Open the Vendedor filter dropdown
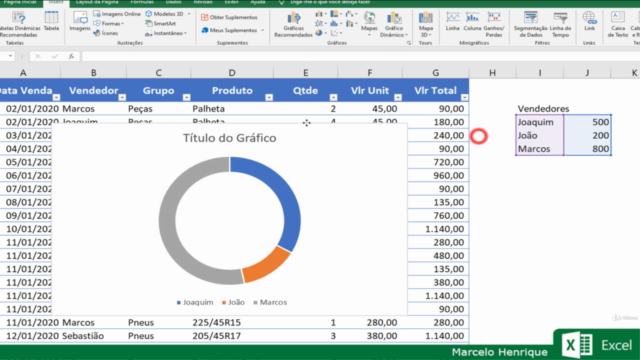Screen dimensions: 640x360 pyautogui.click(x=122, y=97)
